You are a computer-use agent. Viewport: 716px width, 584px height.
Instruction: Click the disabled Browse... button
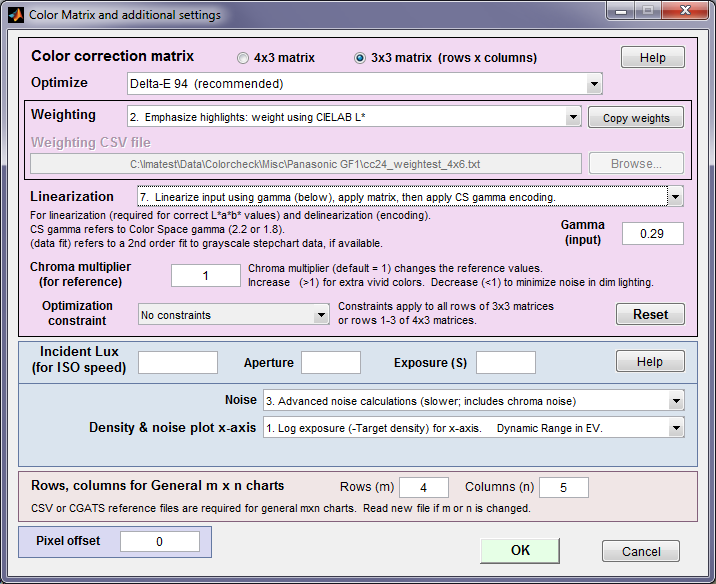[636, 163]
